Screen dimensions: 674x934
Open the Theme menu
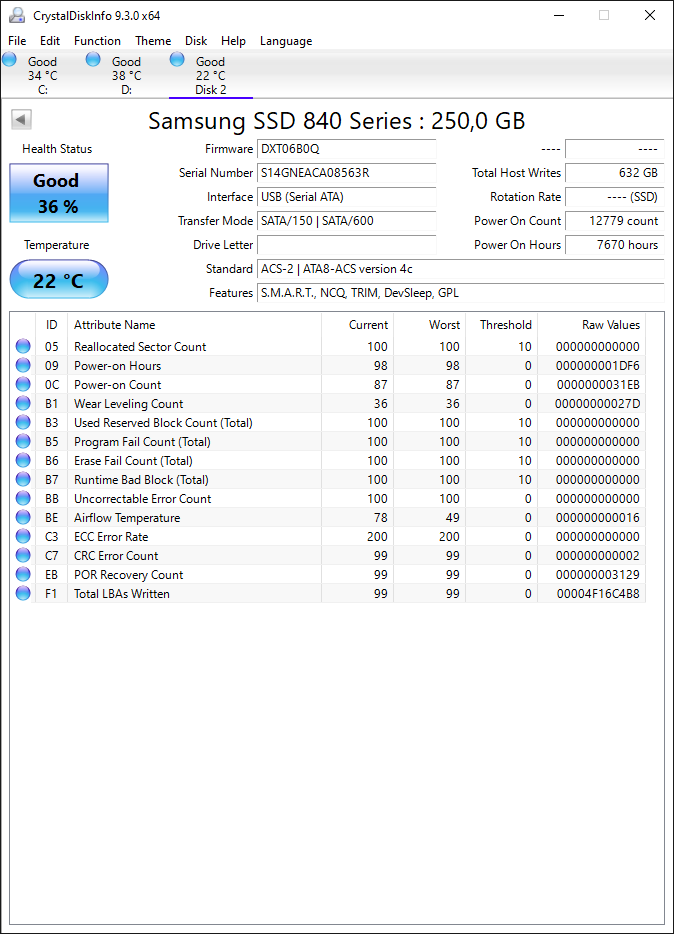pos(153,41)
